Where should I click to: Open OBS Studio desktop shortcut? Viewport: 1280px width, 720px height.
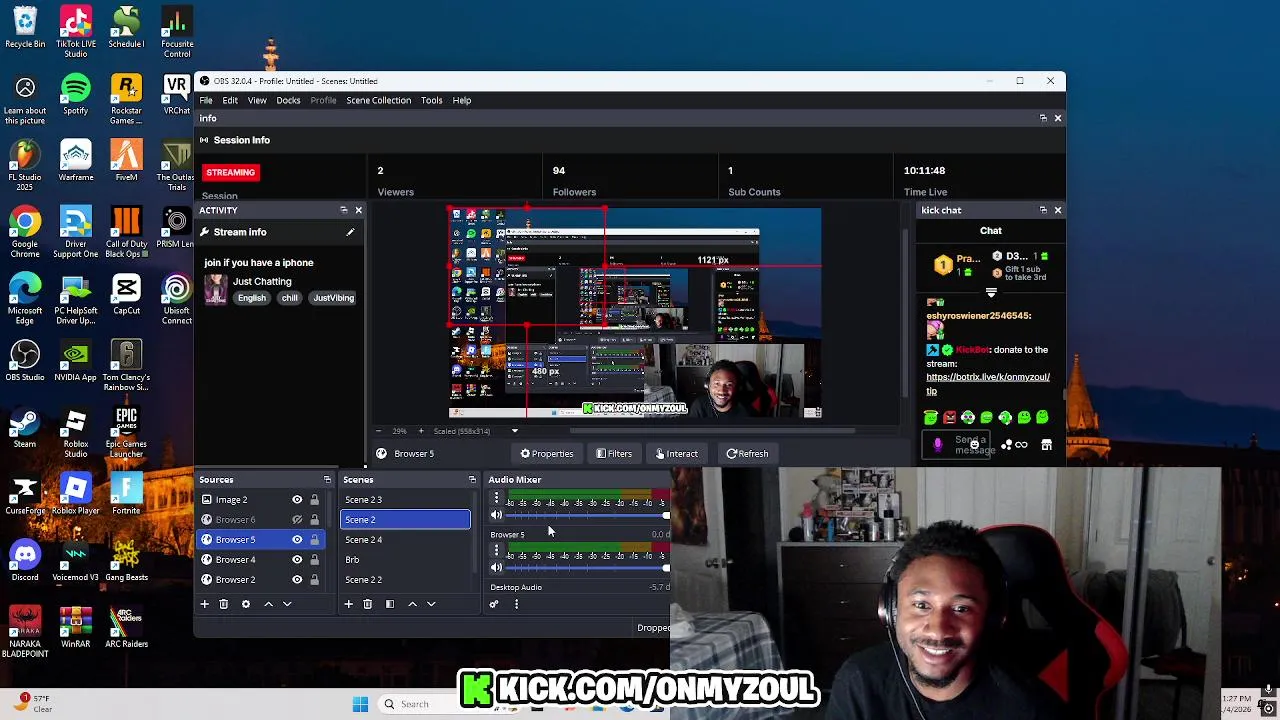(25, 360)
